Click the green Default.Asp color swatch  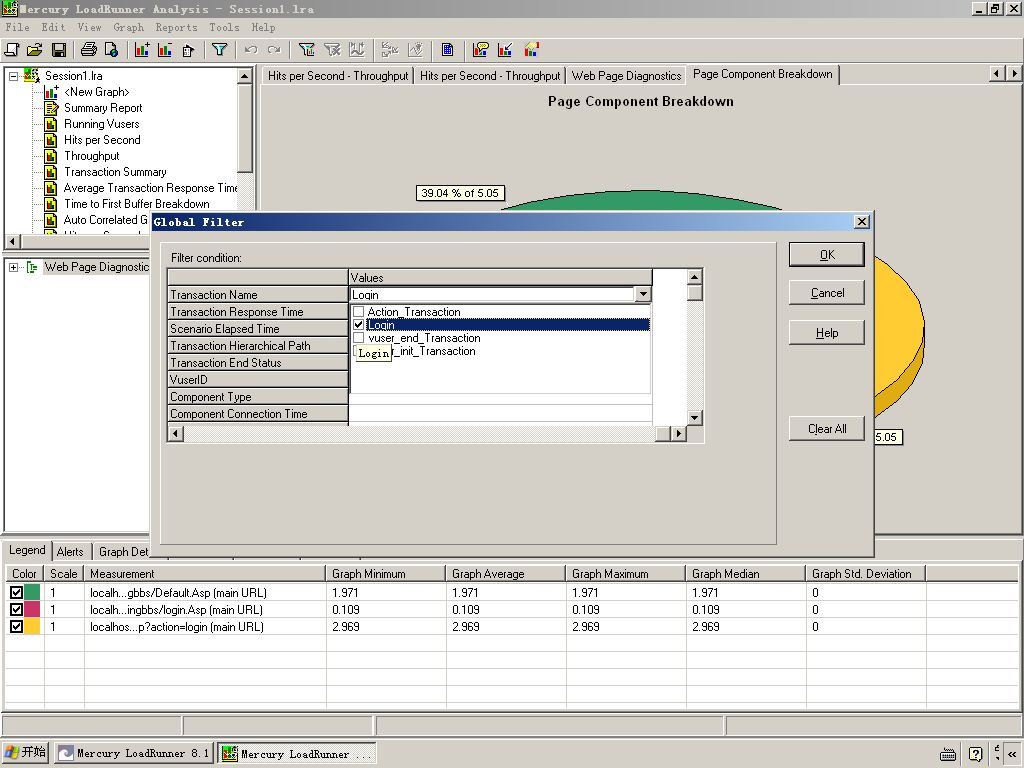(33, 592)
